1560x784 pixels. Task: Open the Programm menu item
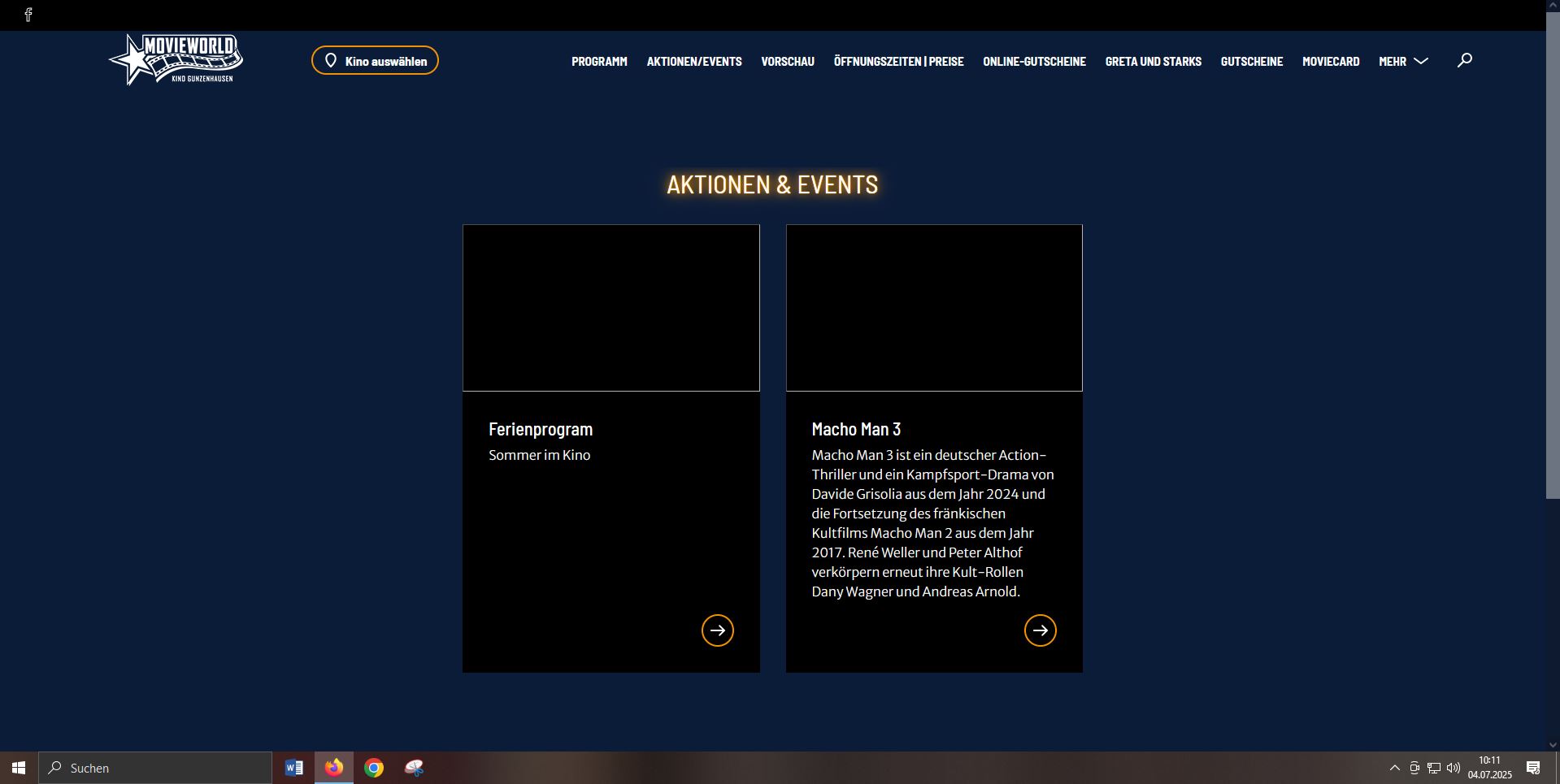599,62
